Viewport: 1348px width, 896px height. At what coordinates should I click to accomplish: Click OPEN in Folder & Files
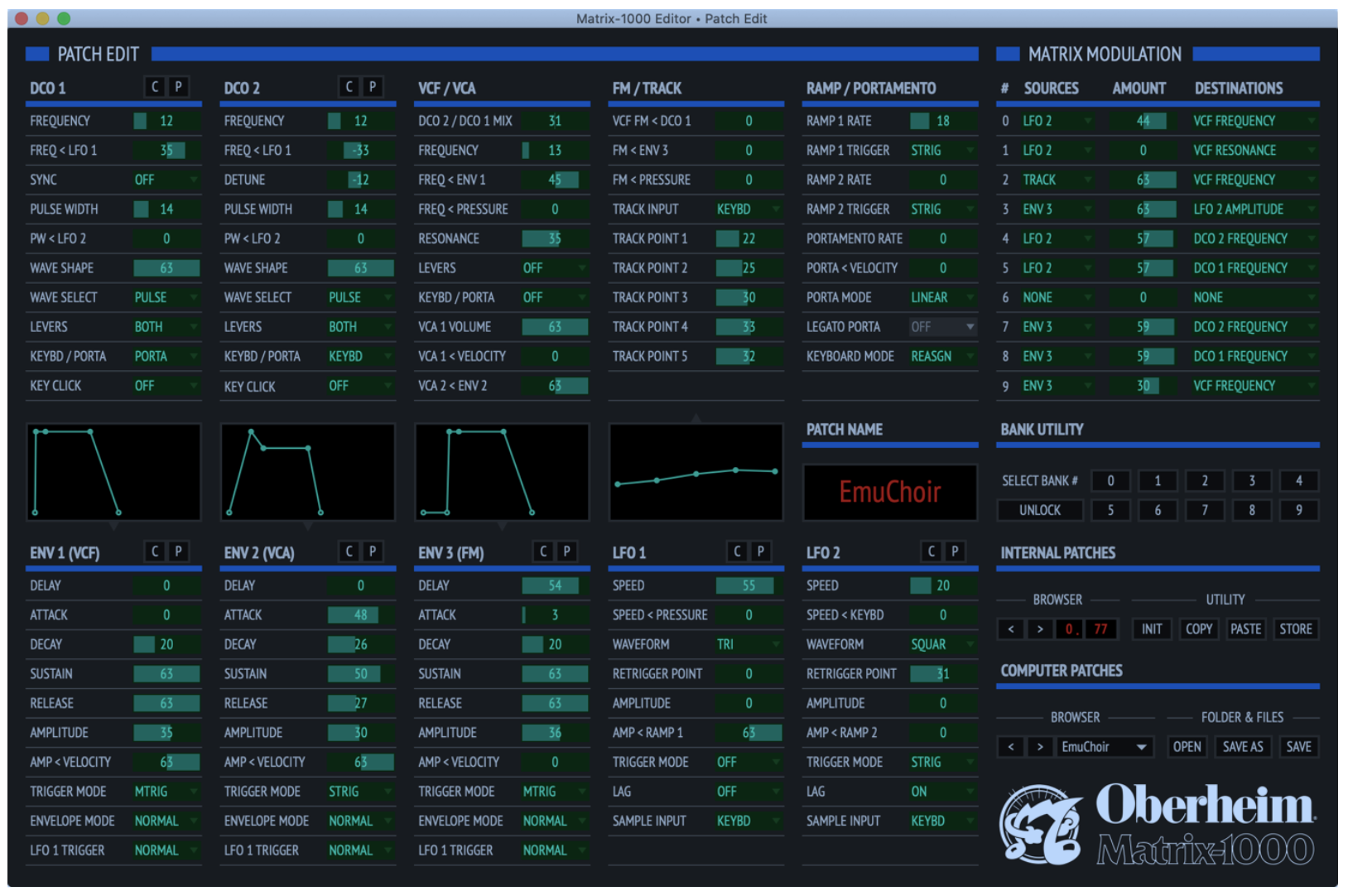[1187, 747]
